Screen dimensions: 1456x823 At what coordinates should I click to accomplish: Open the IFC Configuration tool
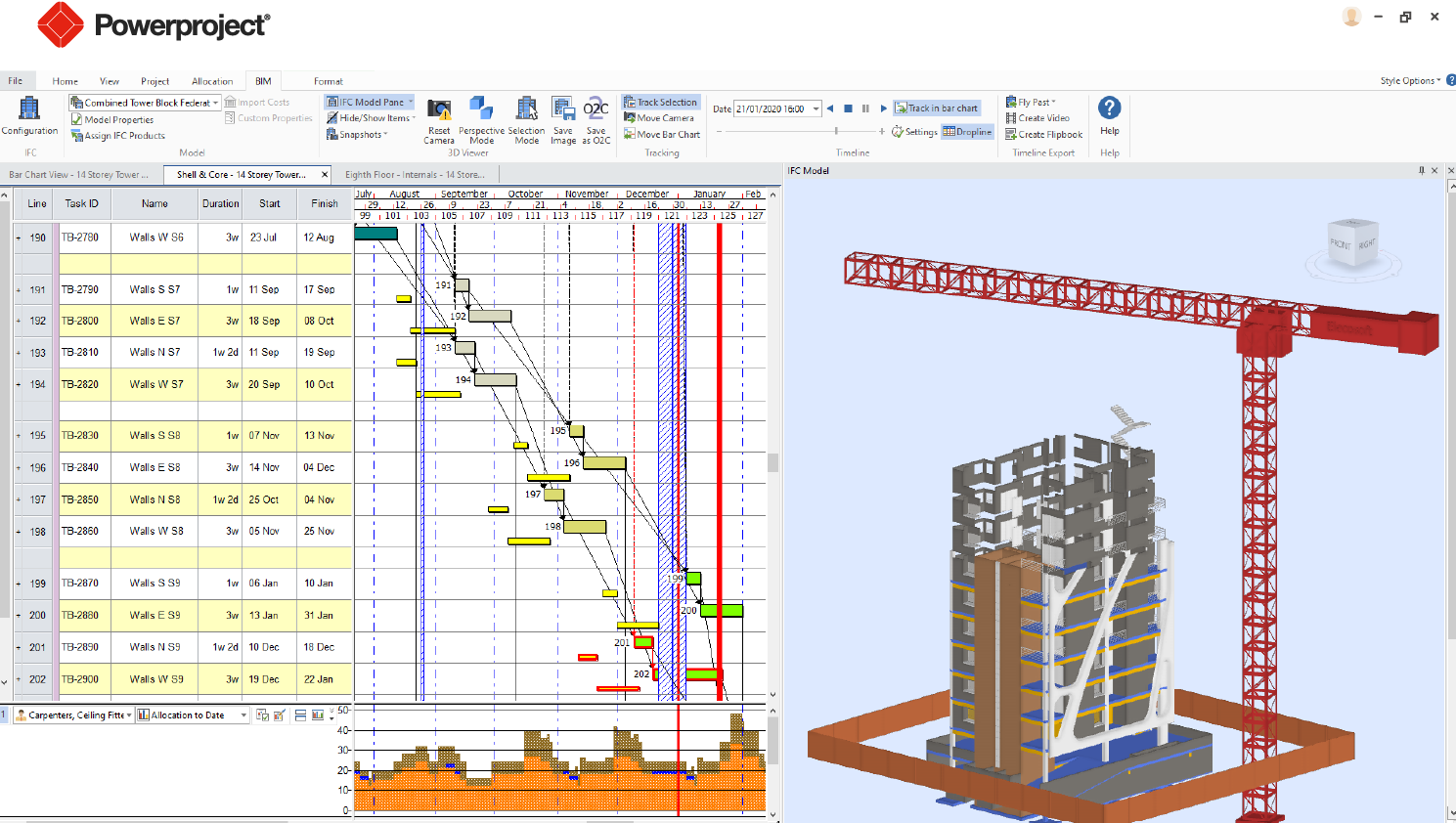point(29,116)
